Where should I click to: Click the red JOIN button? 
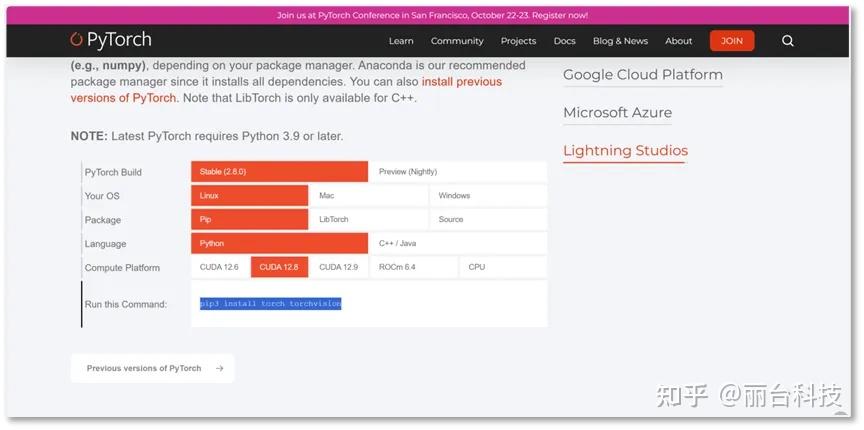732,41
